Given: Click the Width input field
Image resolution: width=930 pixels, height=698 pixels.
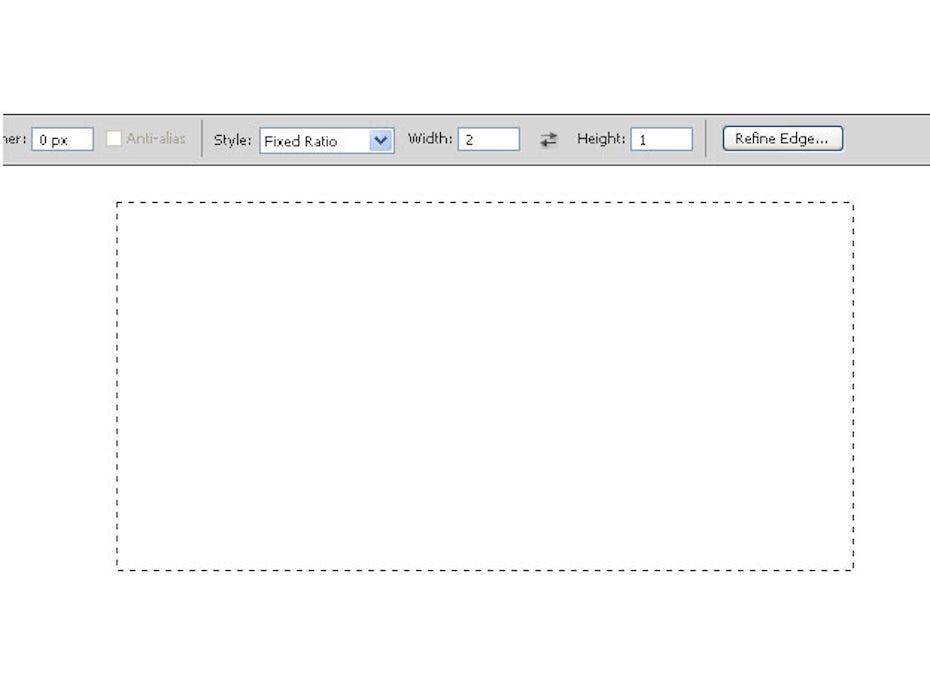Looking at the screenshot, I should pyautogui.click(x=488, y=140).
